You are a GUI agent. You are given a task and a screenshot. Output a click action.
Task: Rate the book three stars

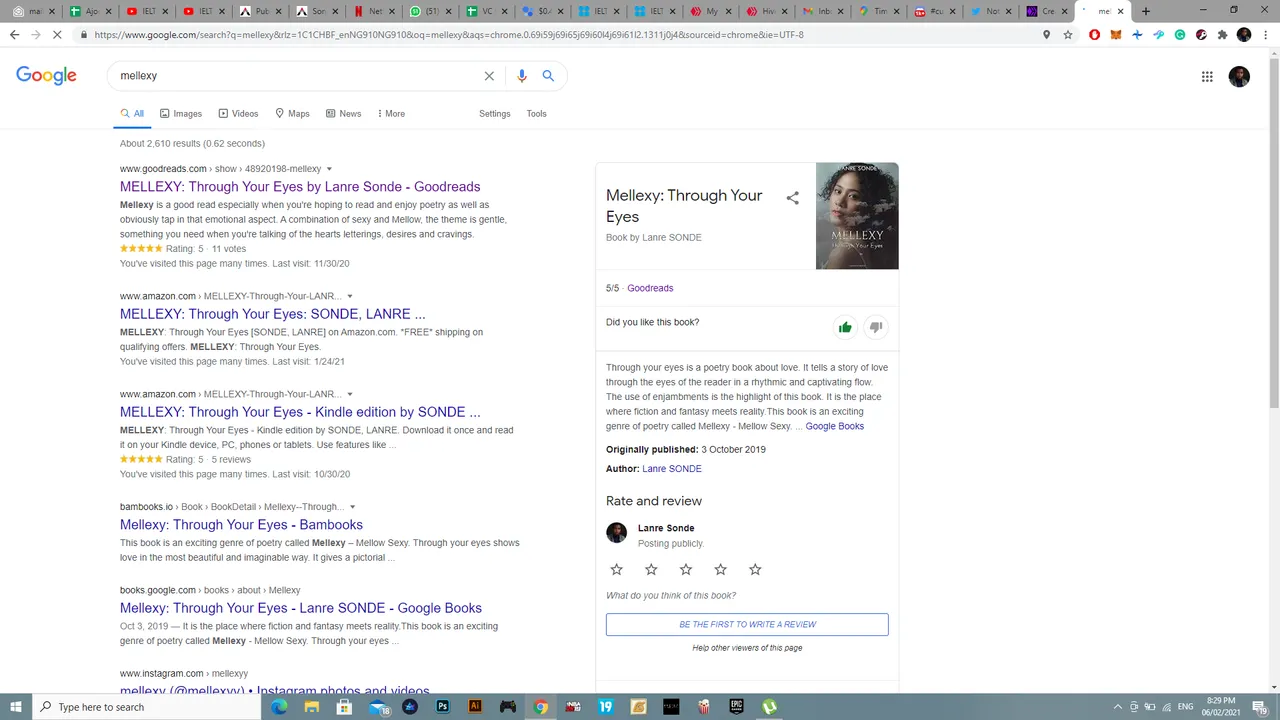(x=685, y=569)
